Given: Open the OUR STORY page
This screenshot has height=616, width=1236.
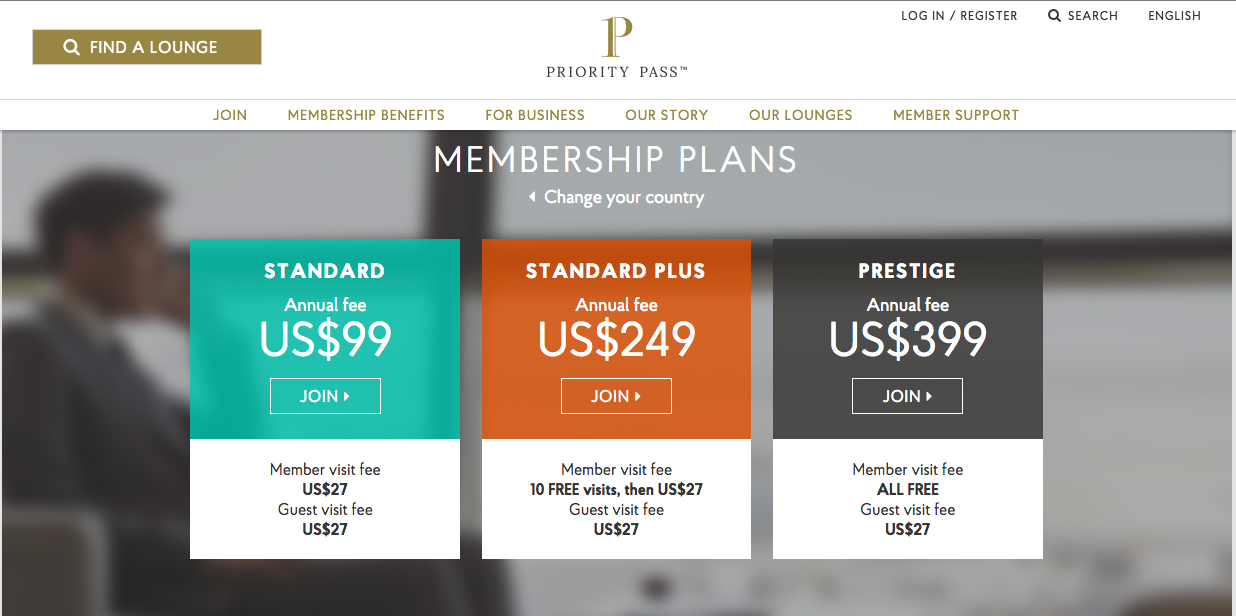Looking at the screenshot, I should click(x=666, y=114).
